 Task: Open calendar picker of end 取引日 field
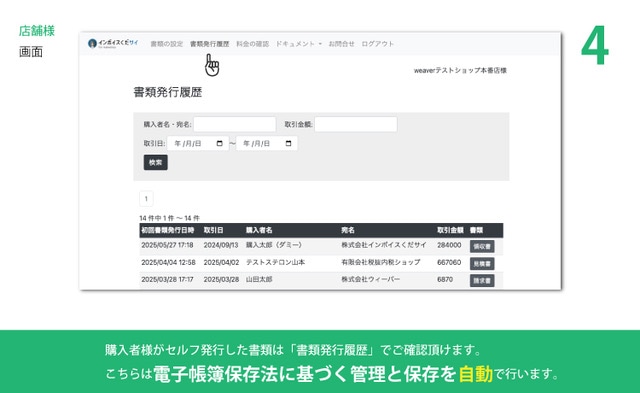(289, 143)
